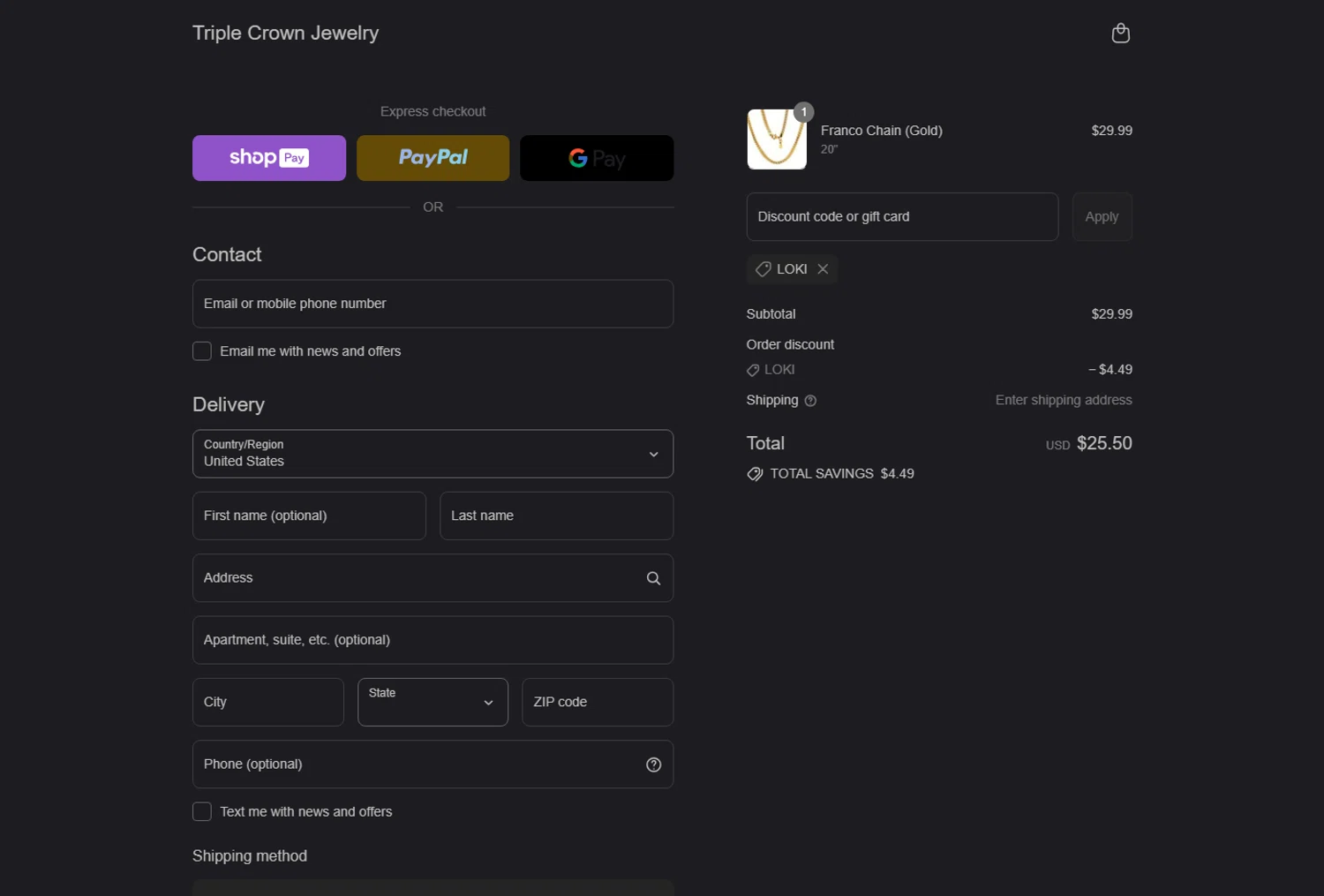Open the shopping bag cart icon

(1120, 34)
